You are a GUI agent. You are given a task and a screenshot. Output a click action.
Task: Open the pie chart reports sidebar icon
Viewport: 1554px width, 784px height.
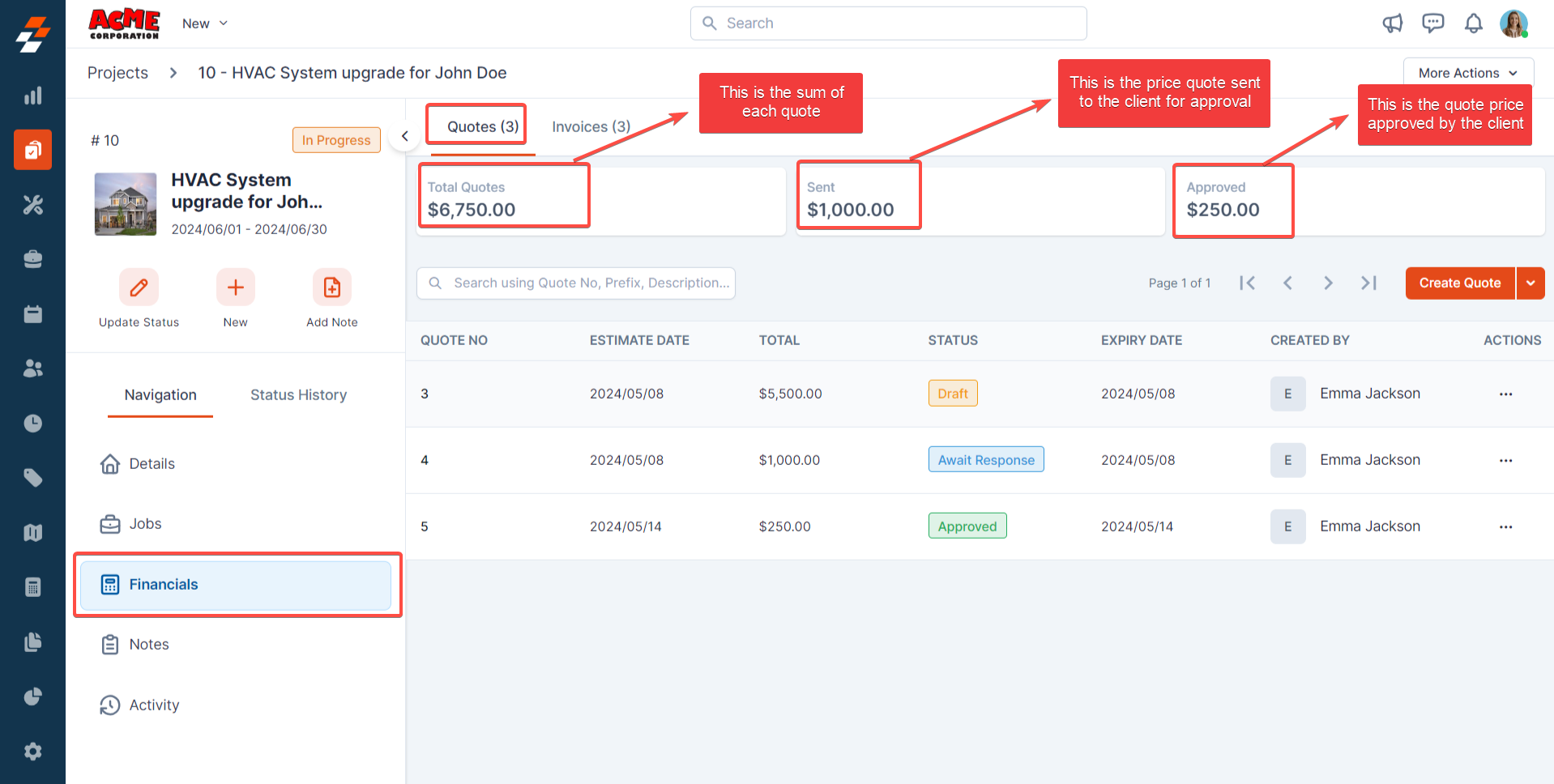(x=32, y=697)
